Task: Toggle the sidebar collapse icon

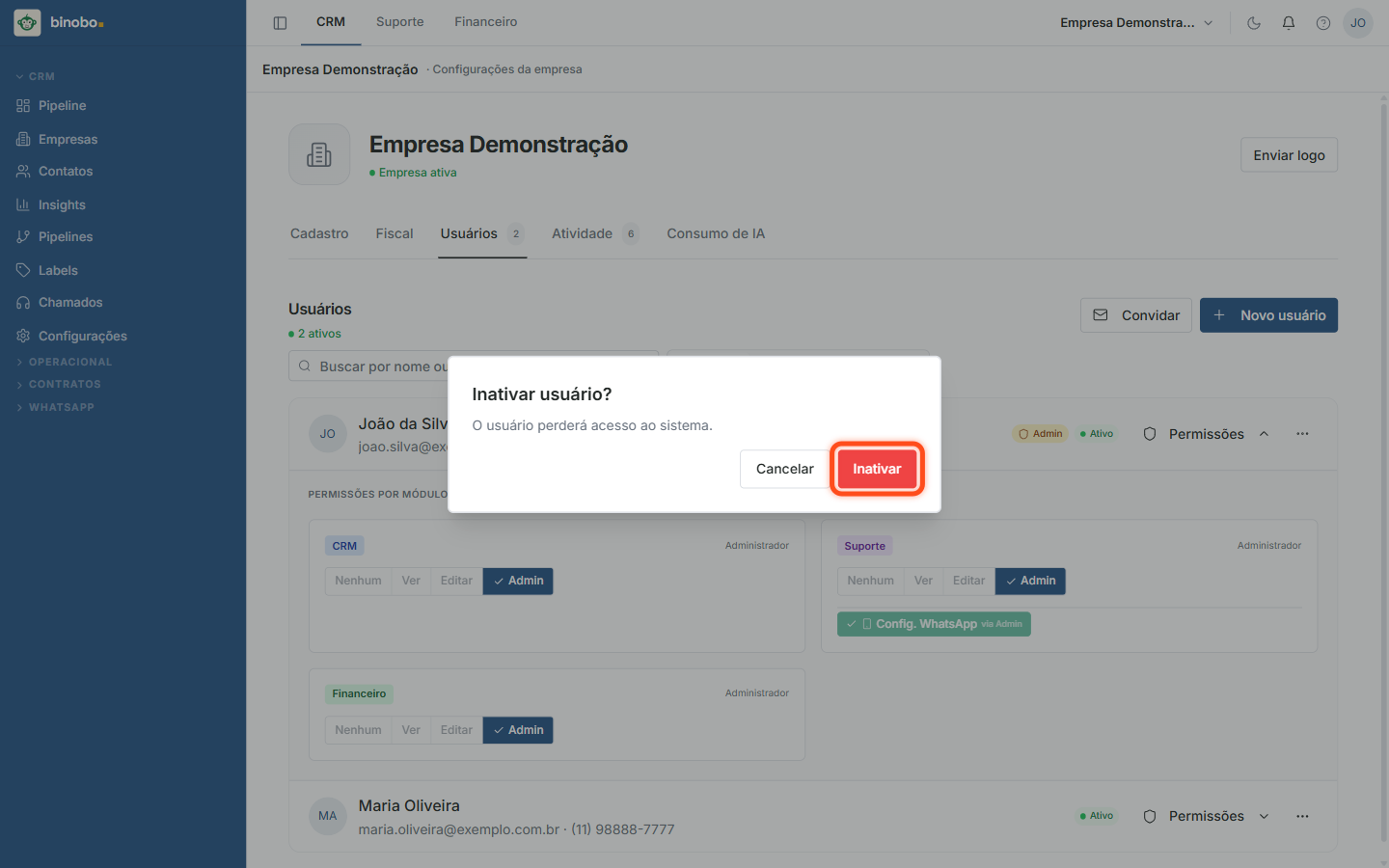Action: pos(280,23)
